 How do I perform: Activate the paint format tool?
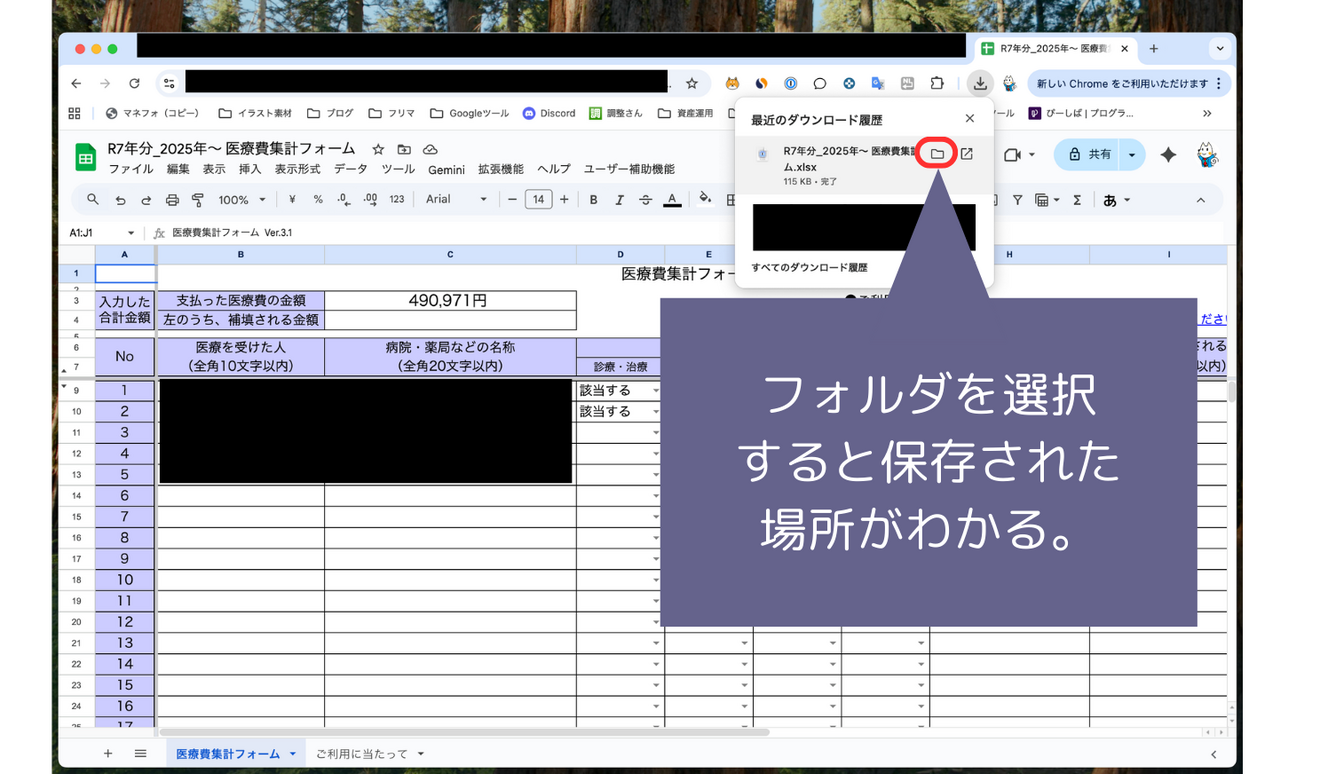click(x=198, y=200)
